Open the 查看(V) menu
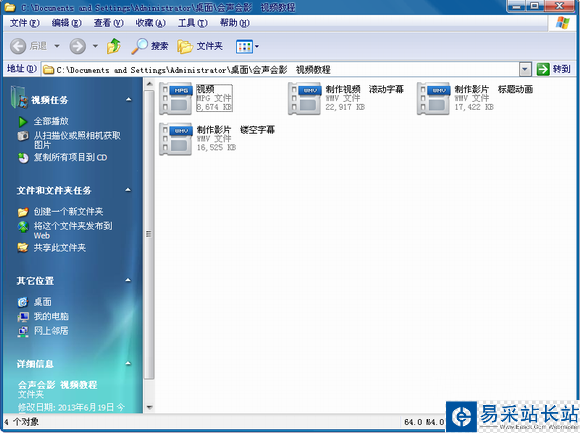580x433 pixels. click(108, 23)
